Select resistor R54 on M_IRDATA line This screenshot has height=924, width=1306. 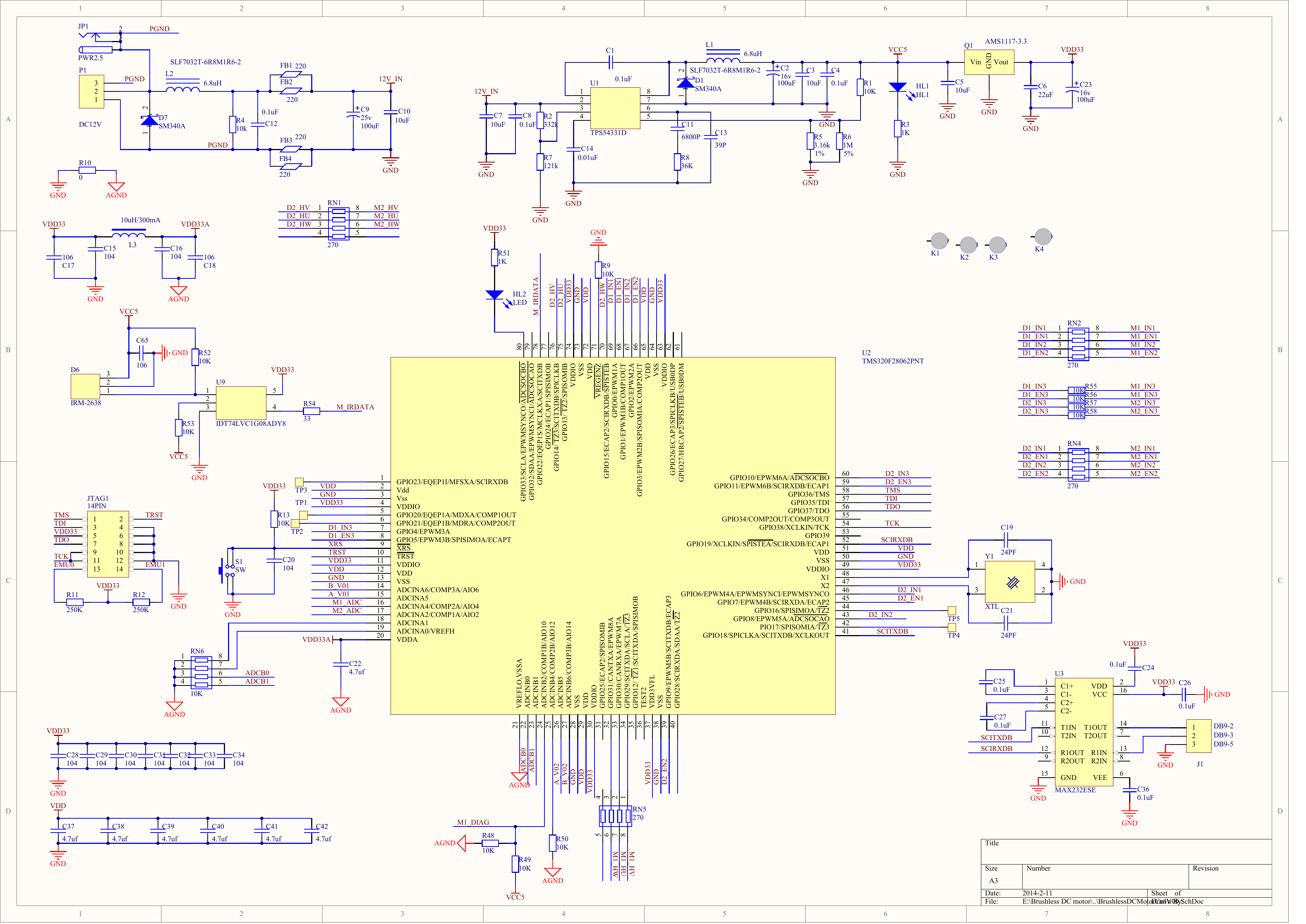[x=311, y=411]
